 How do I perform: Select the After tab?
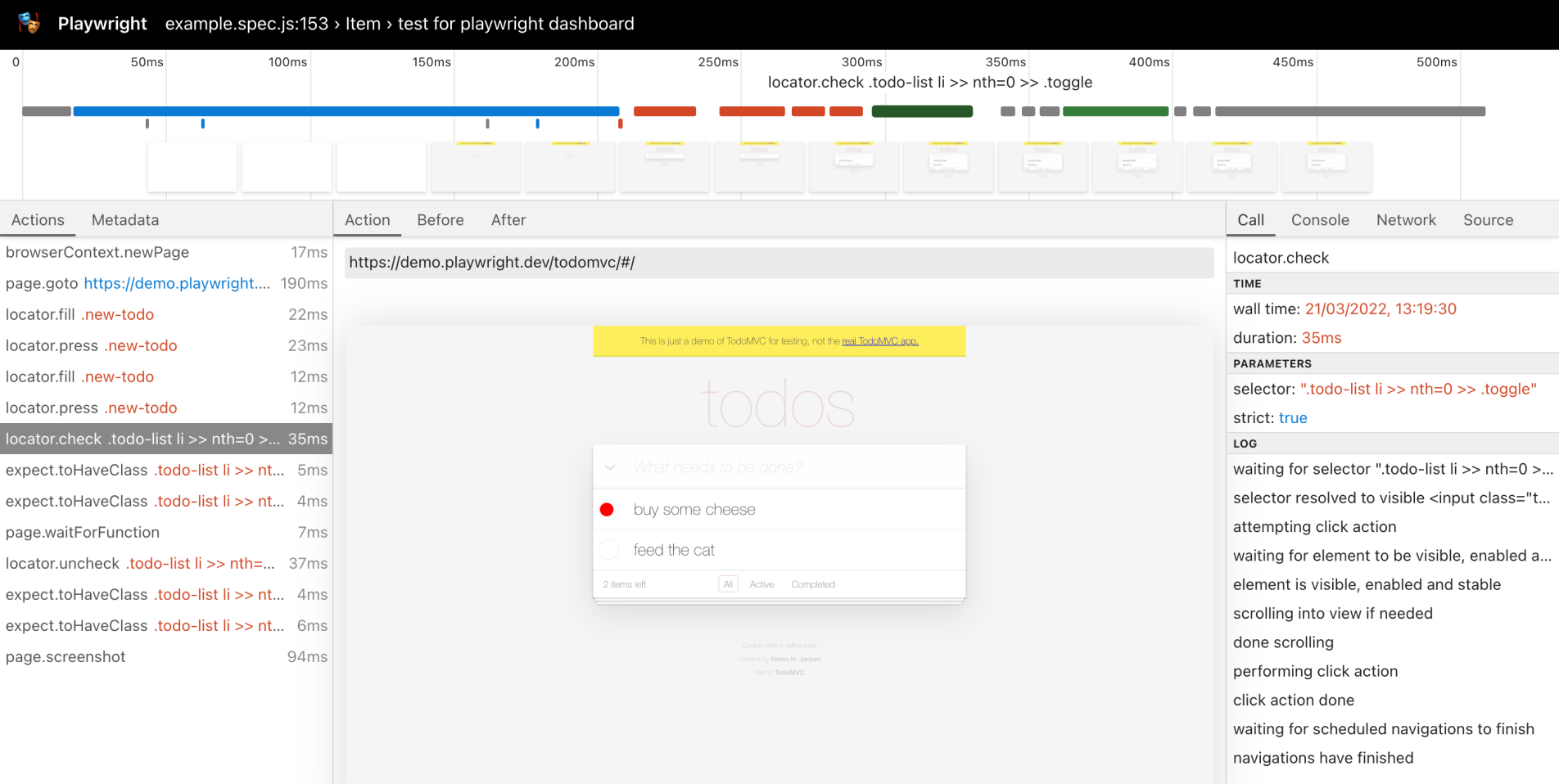(508, 219)
